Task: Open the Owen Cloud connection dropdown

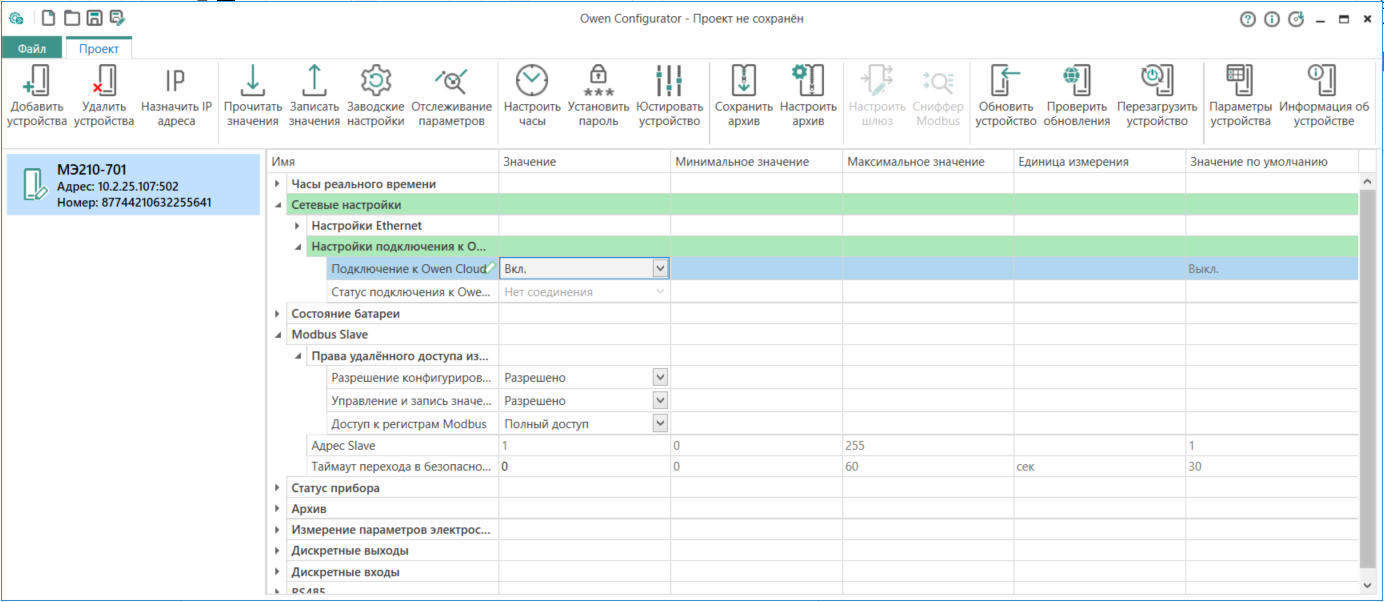Action: (659, 268)
